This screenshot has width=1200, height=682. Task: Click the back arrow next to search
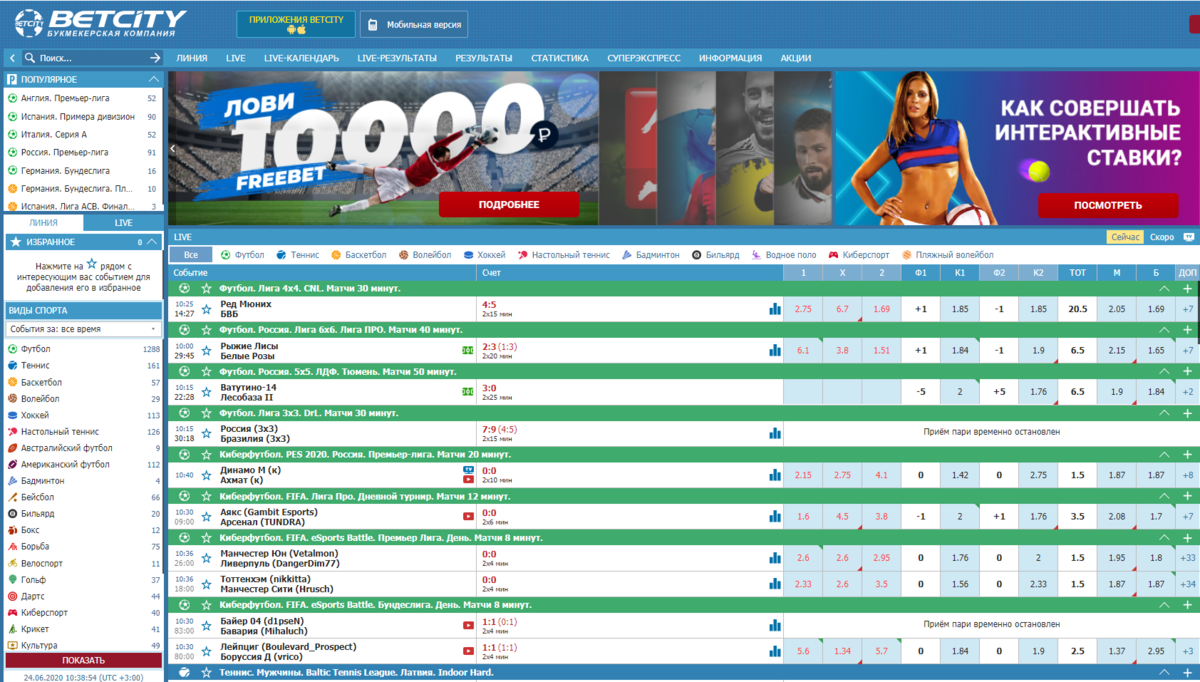(13, 59)
